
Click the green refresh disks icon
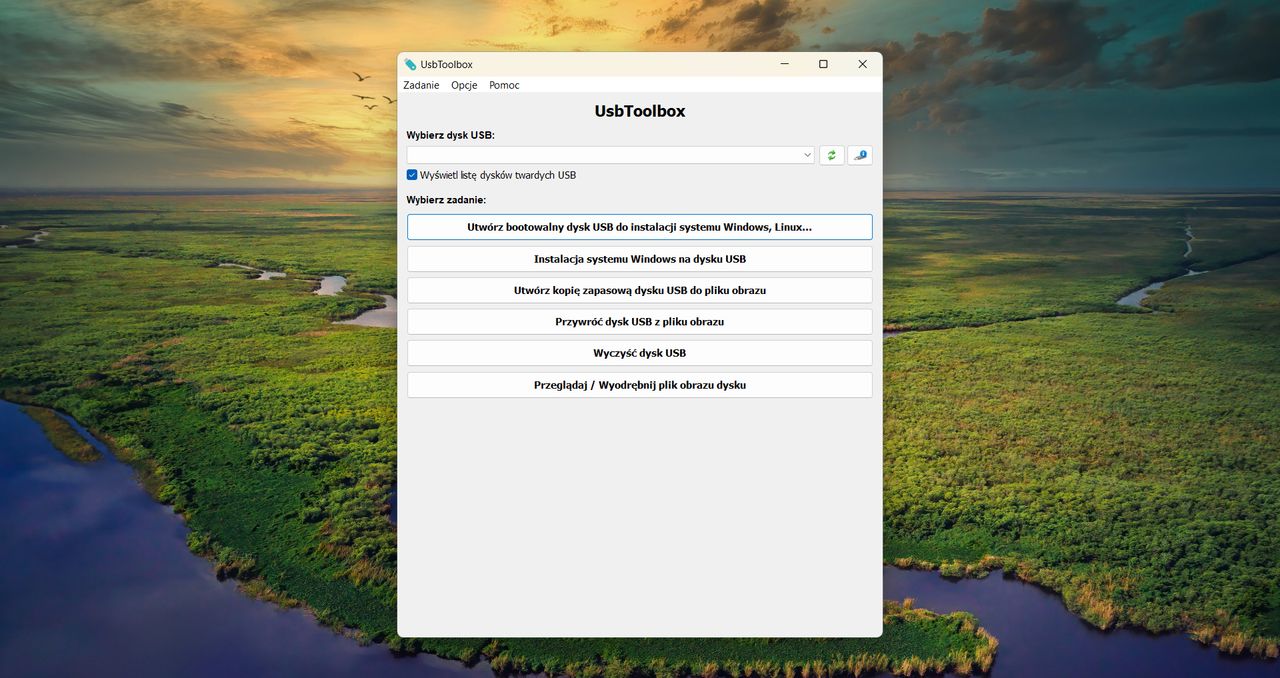[x=831, y=155]
